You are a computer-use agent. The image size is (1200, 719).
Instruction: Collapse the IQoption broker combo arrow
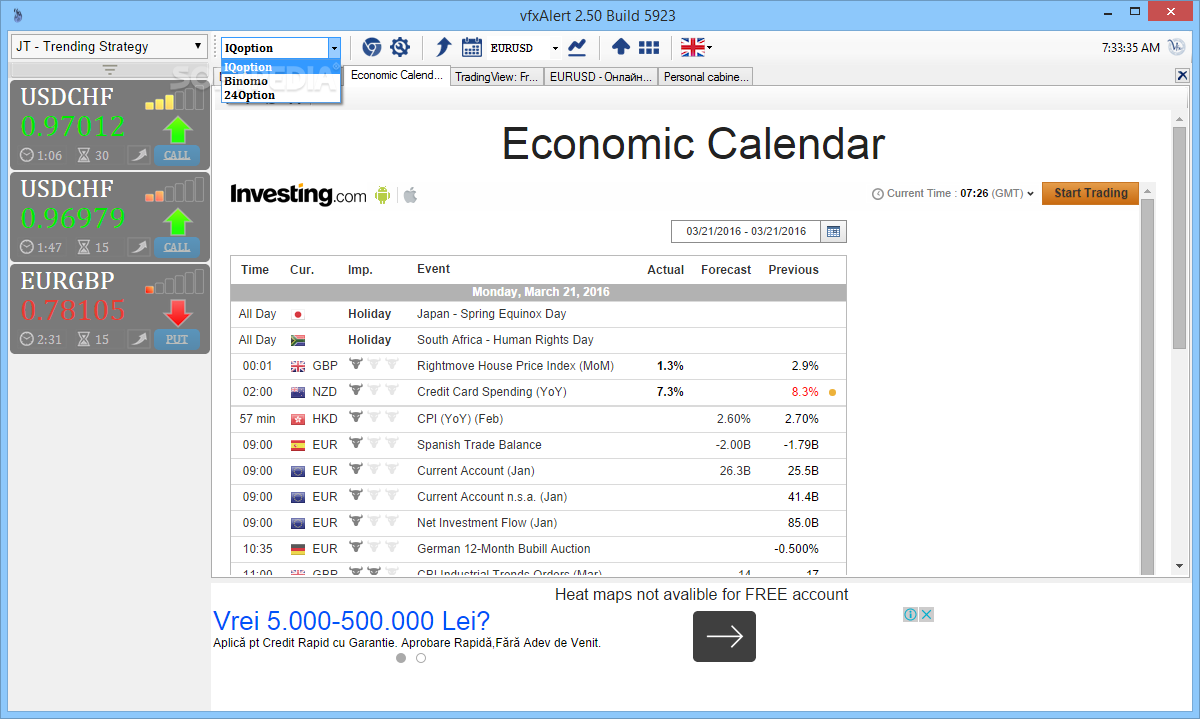pos(334,47)
